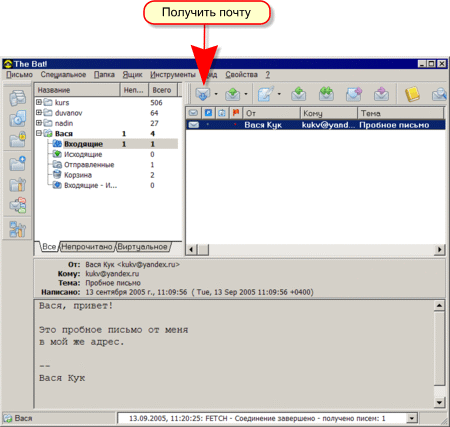Expand the duvanov mailbox tree node
This screenshot has width=450, height=427.
pos(39,112)
